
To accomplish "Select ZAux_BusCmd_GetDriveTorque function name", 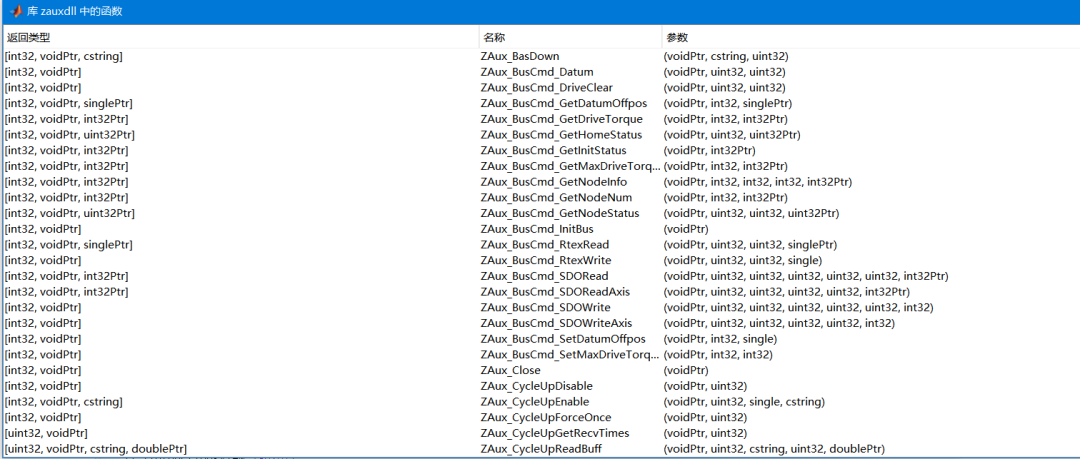I will (x=561, y=119).
